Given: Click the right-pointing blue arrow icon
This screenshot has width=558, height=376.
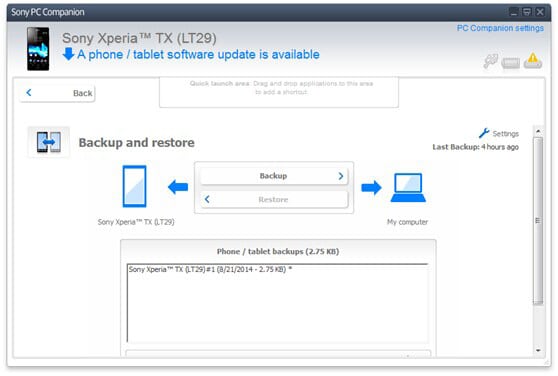Looking at the screenshot, I should coord(371,187).
